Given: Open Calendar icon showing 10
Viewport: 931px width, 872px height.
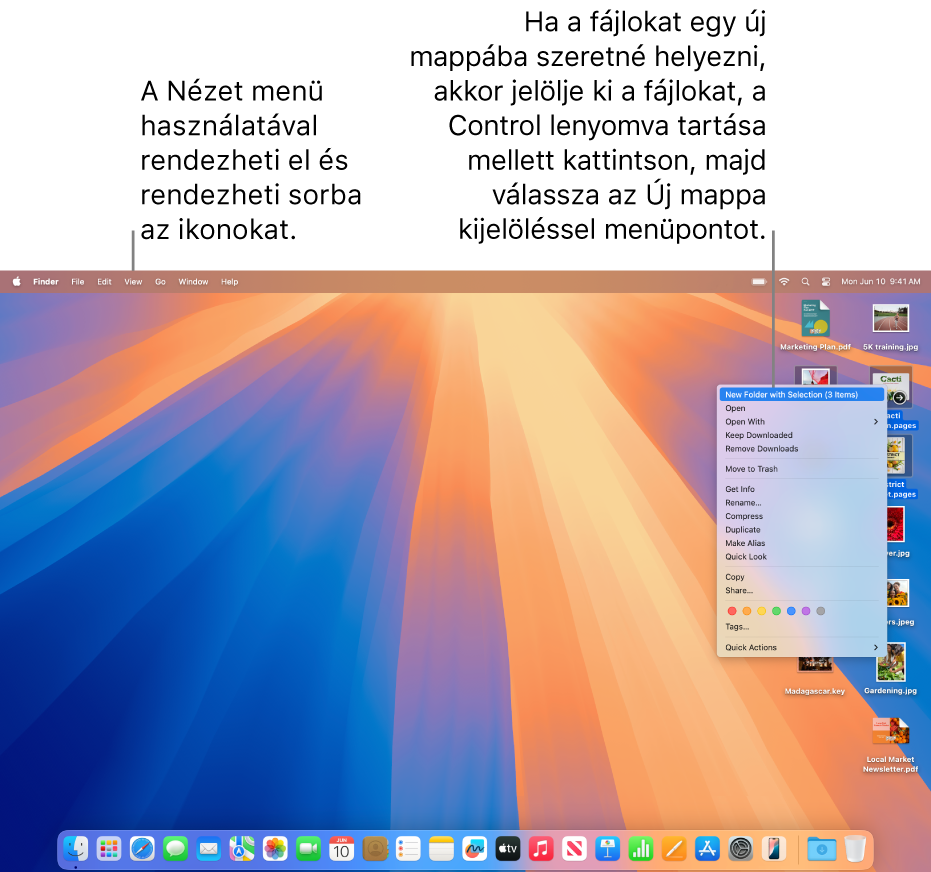Looking at the screenshot, I should [341, 849].
